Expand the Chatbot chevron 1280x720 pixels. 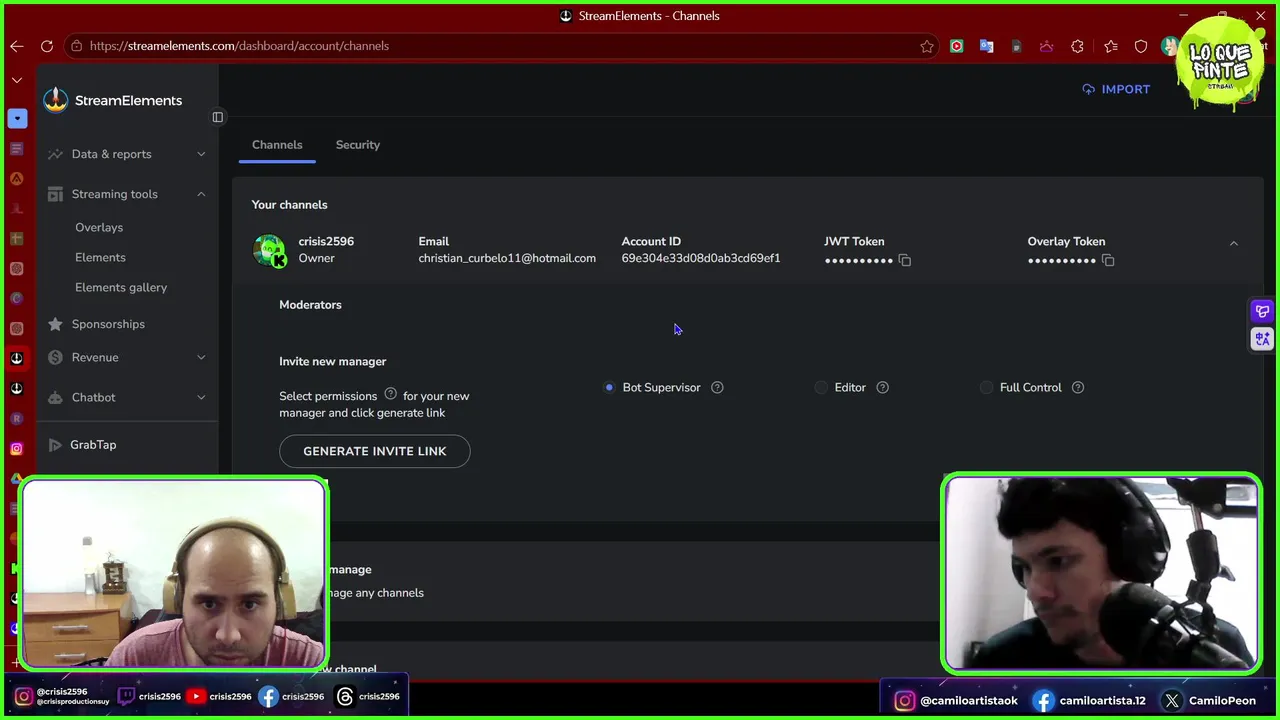pos(201,397)
